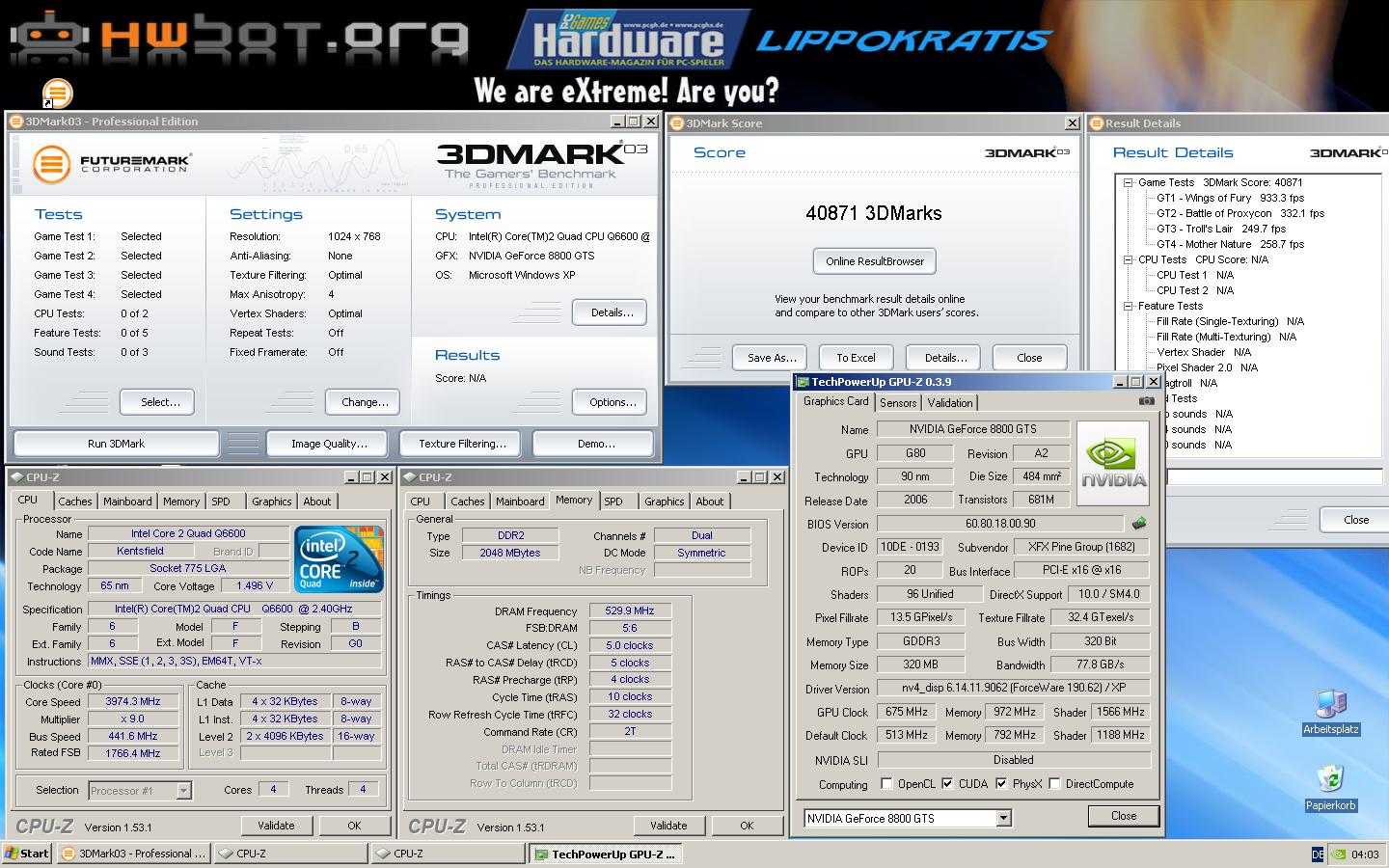Viewport: 1389px width, 868px height.
Task: Open the SPD tab in second CPU-Z window
Action: pos(613,502)
